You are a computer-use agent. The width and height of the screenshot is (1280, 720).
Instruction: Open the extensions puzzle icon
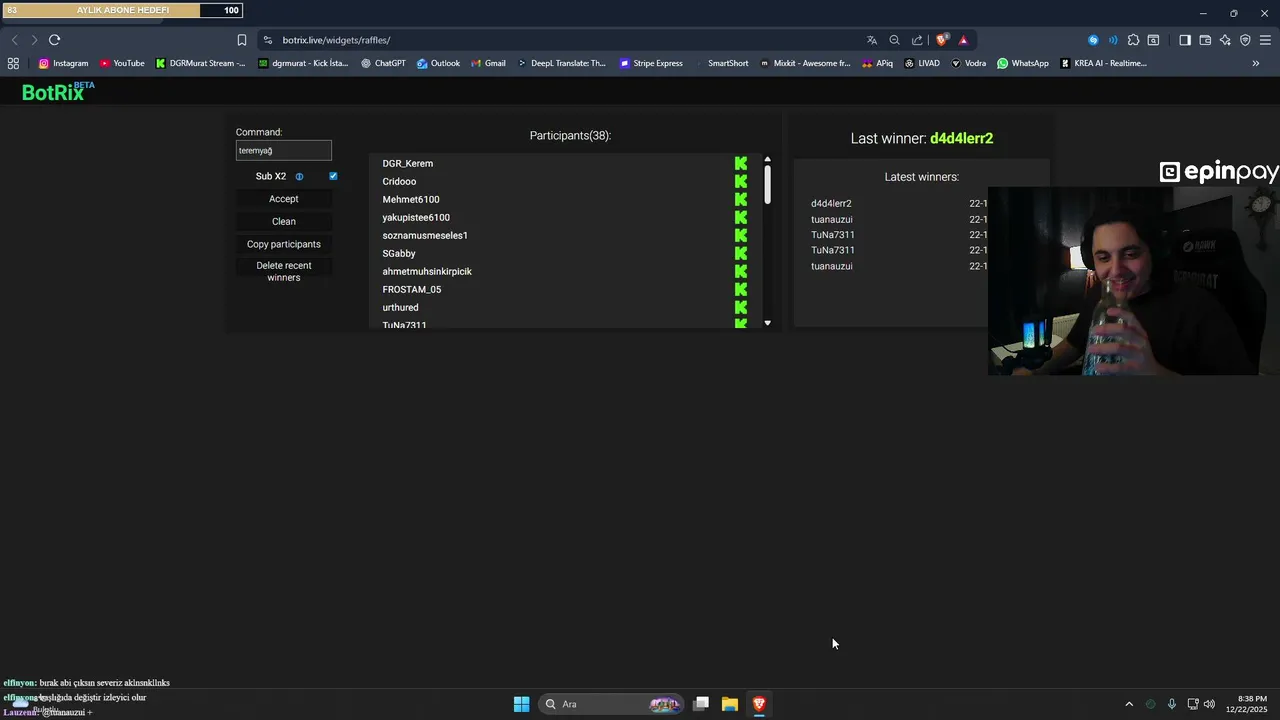click(1133, 40)
